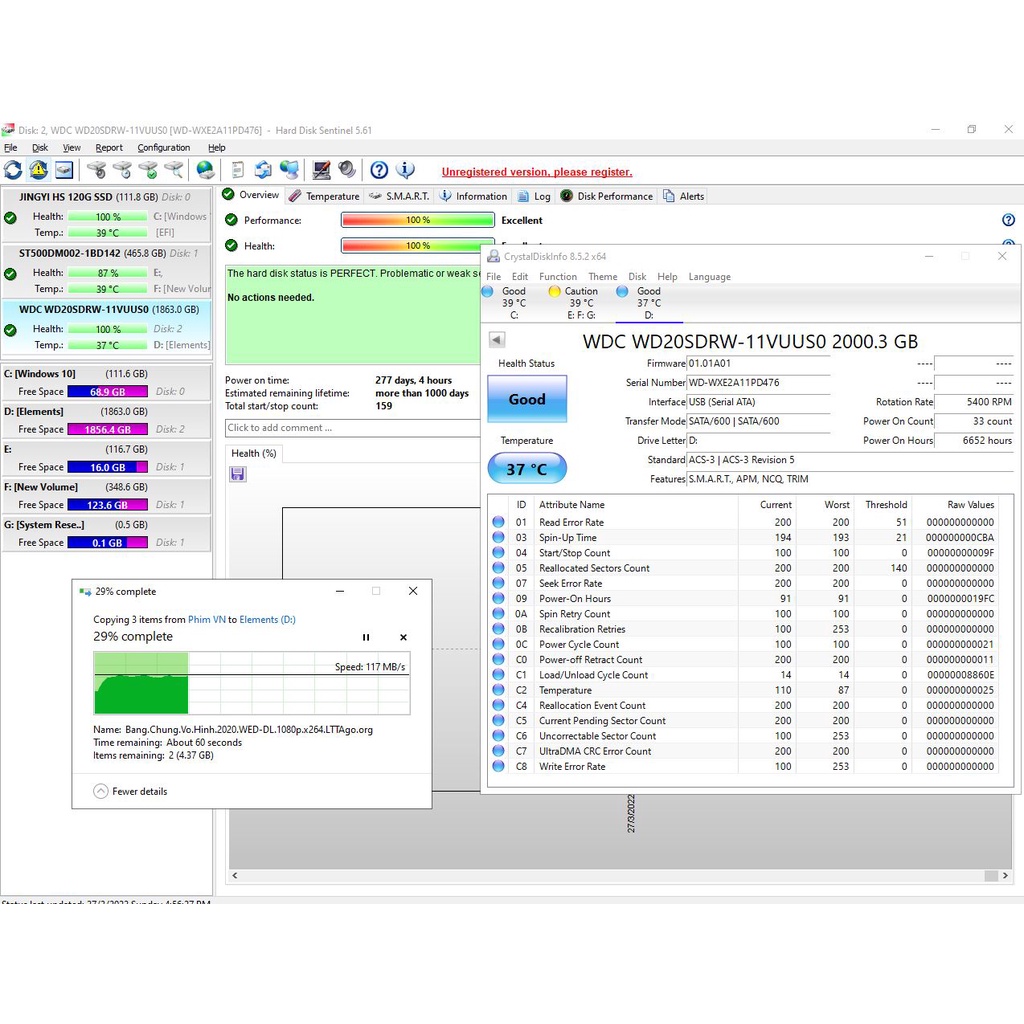Click the blue info 'i' toolbar icon
The height and width of the screenshot is (1024, 1024).
pyautogui.click(x=405, y=170)
